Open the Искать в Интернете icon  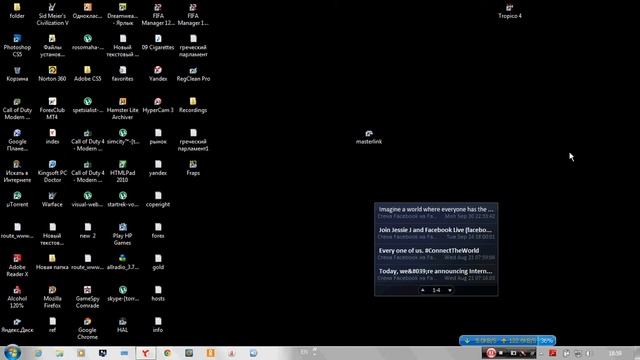pos(17,171)
